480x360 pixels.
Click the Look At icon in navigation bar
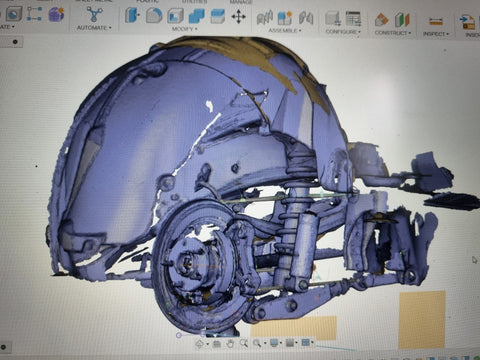(217, 343)
